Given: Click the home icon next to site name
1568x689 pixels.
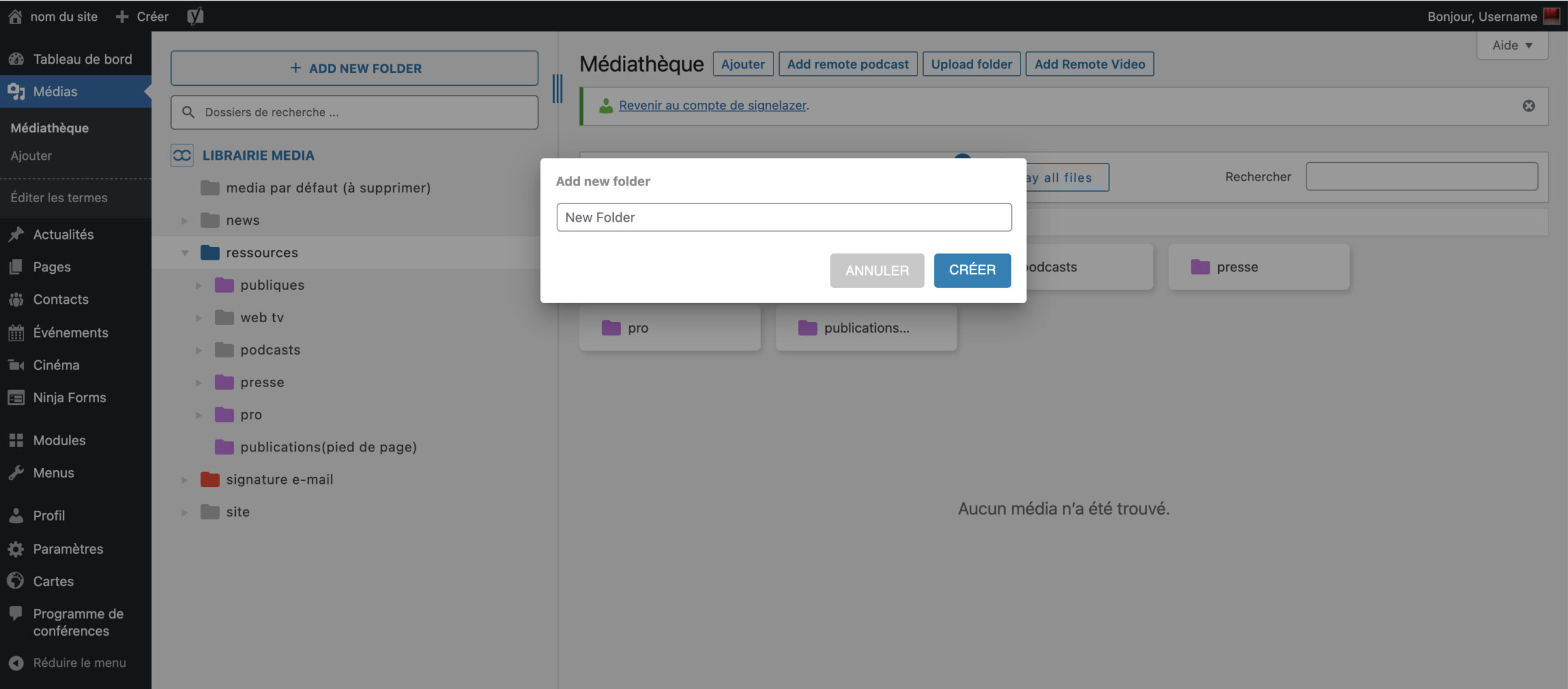Looking at the screenshot, I should [x=15, y=17].
